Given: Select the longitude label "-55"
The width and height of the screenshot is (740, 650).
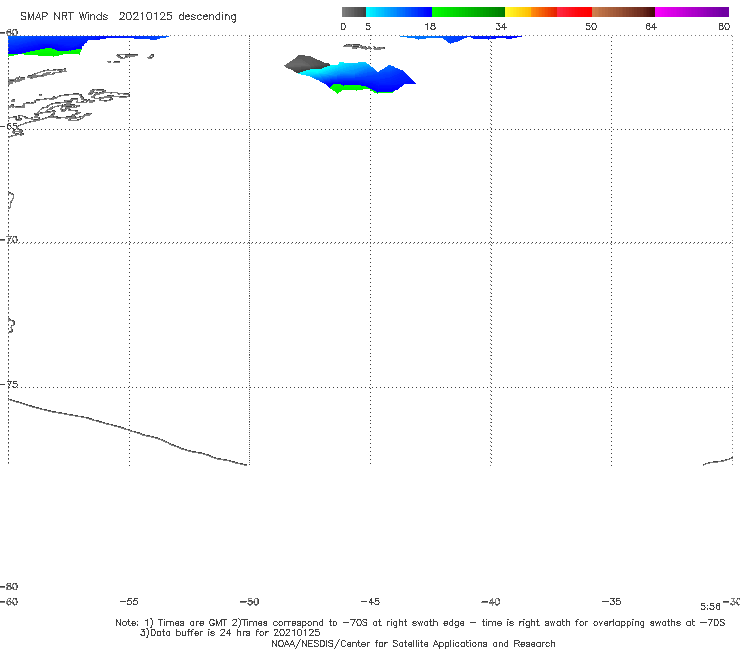Looking at the screenshot, I should pos(129,602).
